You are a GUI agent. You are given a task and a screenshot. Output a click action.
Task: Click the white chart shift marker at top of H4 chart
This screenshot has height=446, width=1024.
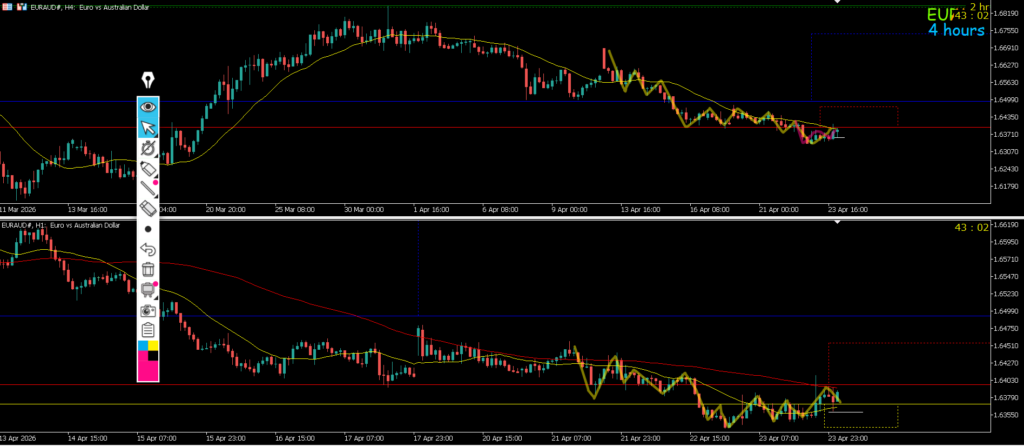click(x=837, y=3)
